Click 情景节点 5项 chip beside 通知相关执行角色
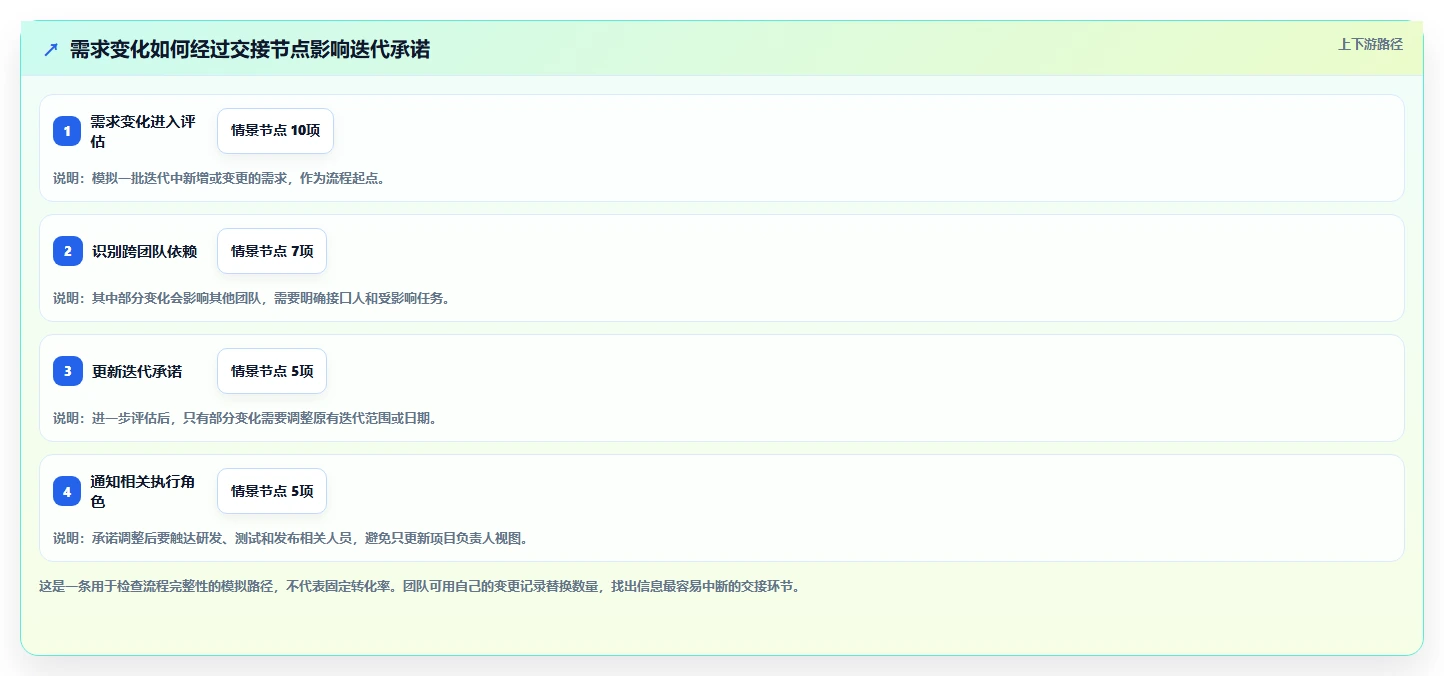The height and width of the screenshot is (676, 1444). click(x=272, y=491)
